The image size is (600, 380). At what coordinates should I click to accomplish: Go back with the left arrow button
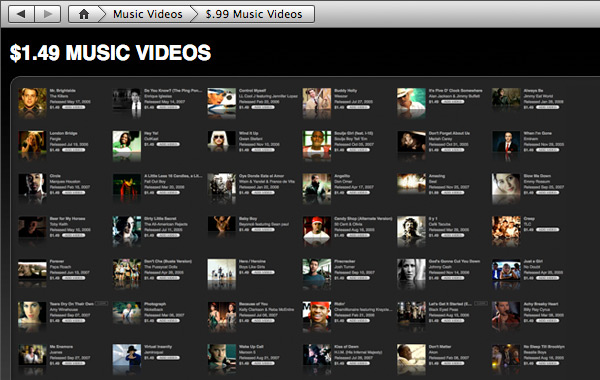tap(21, 14)
